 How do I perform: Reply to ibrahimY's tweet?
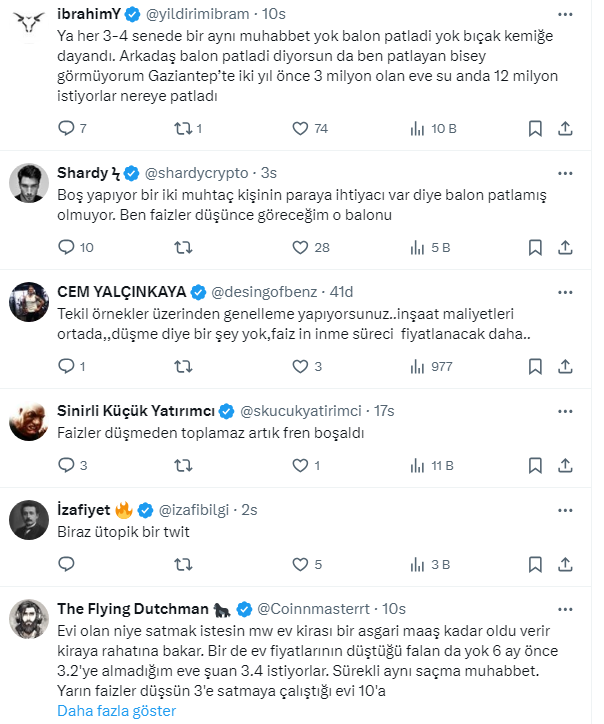click(67, 128)
